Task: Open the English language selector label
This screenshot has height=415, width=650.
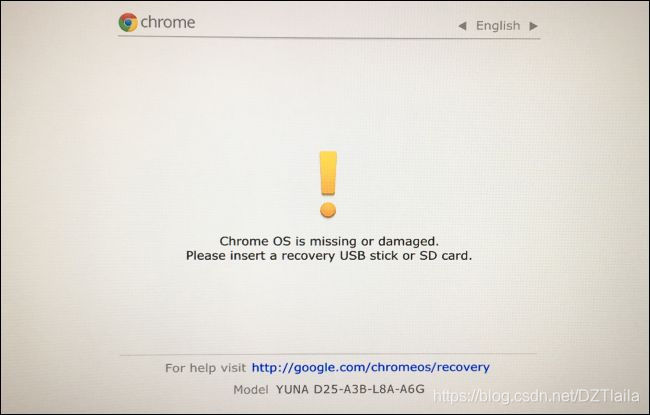Action: (x=498, y=26)
